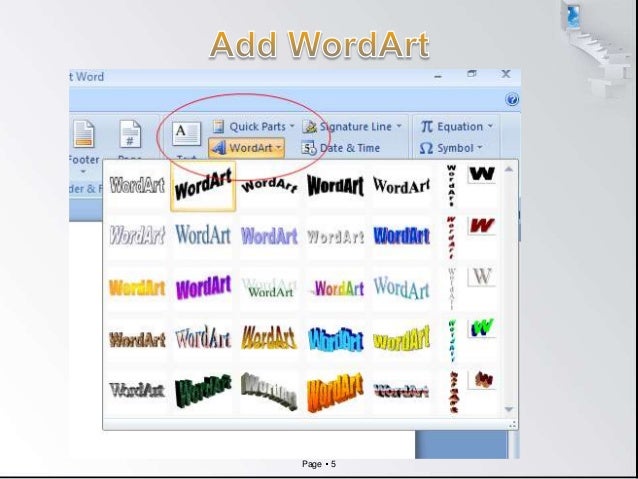Choose gray serif W thumbnail
This screenshot has width=638, height=479.
point(482,277)
